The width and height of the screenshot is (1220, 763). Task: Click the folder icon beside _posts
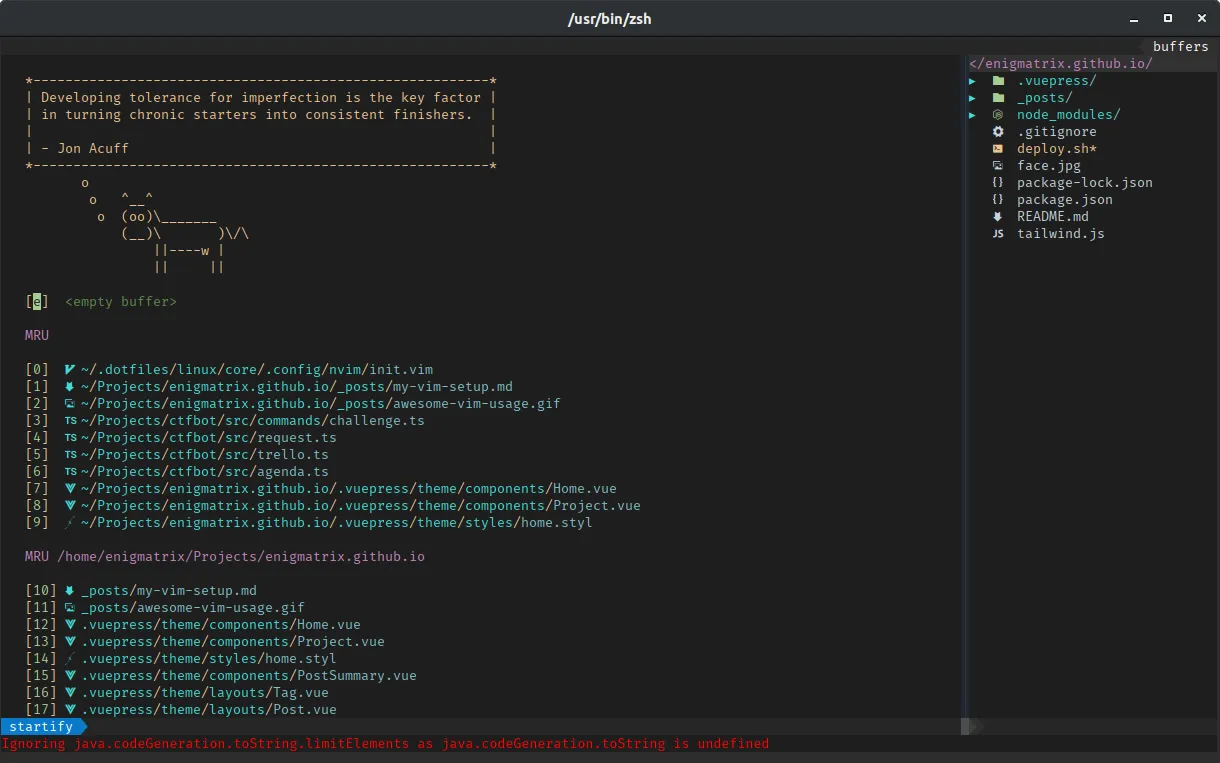998,97
